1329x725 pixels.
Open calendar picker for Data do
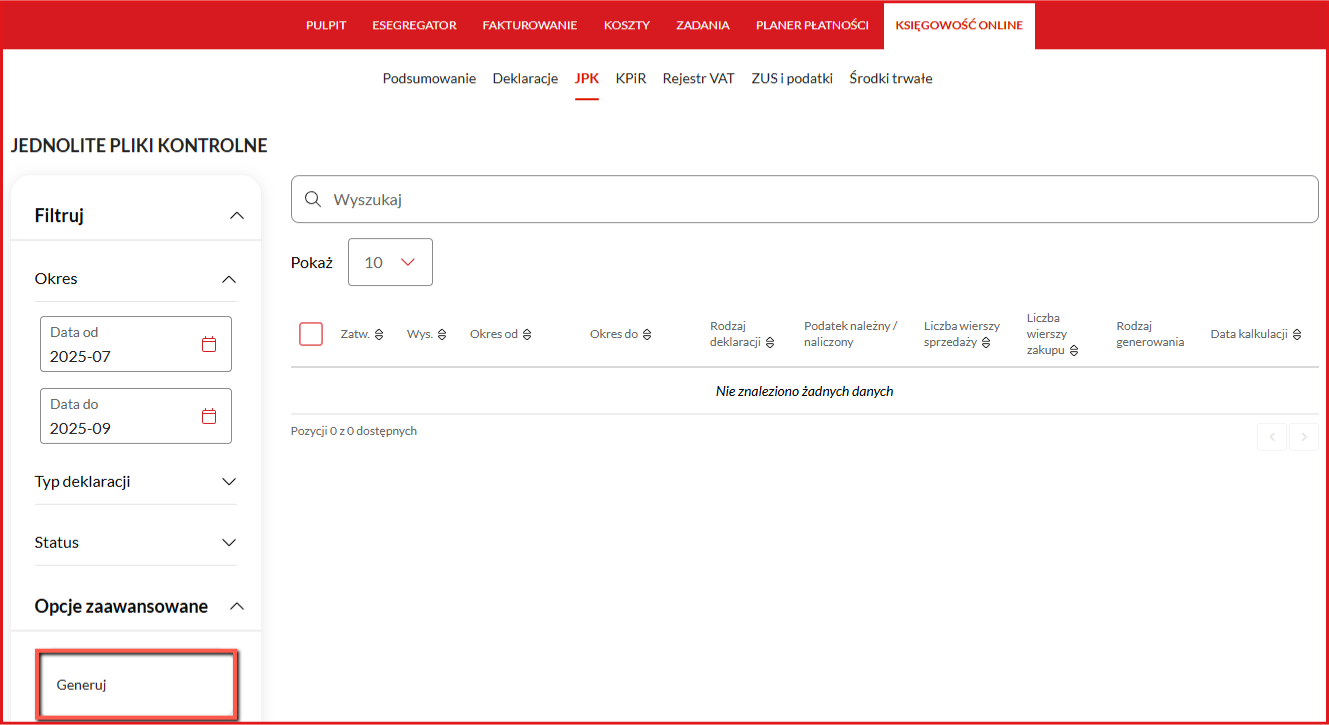pos(209,416)
